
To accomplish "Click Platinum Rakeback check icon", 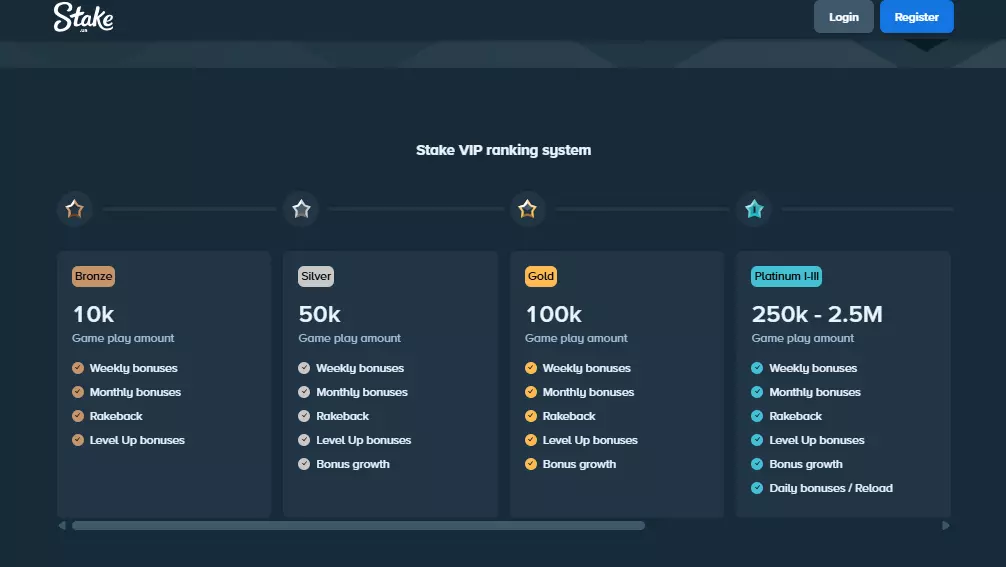I will point(757,416).
